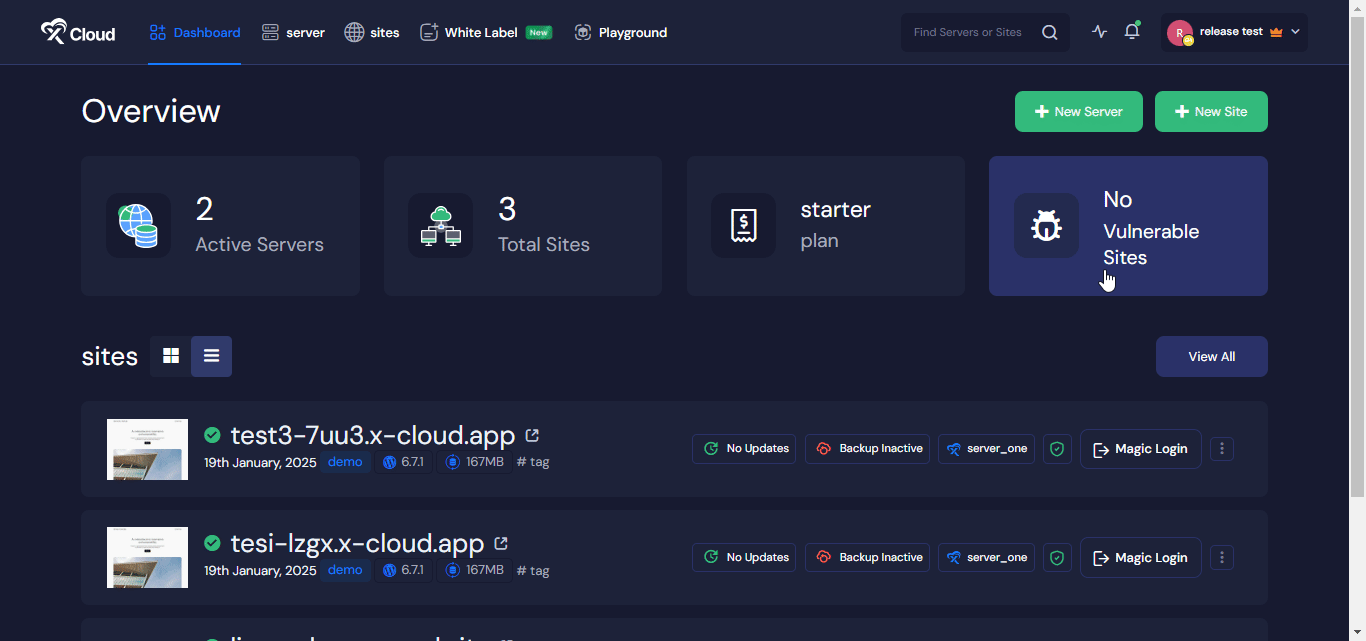Click shield security icon on test3-7uu3 row
The height and width of the screenshot is (641, 1366).
[1057, 449]
